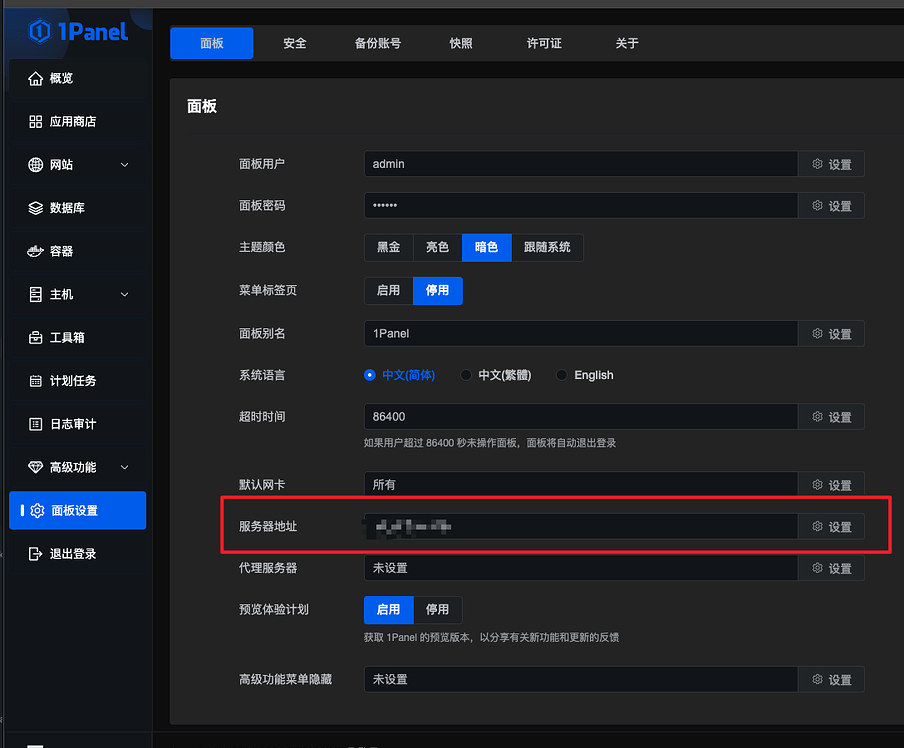This screenshot has height=748, width=904.
Task: Open the 快照 snapshots tab
Action: point(460,43)
